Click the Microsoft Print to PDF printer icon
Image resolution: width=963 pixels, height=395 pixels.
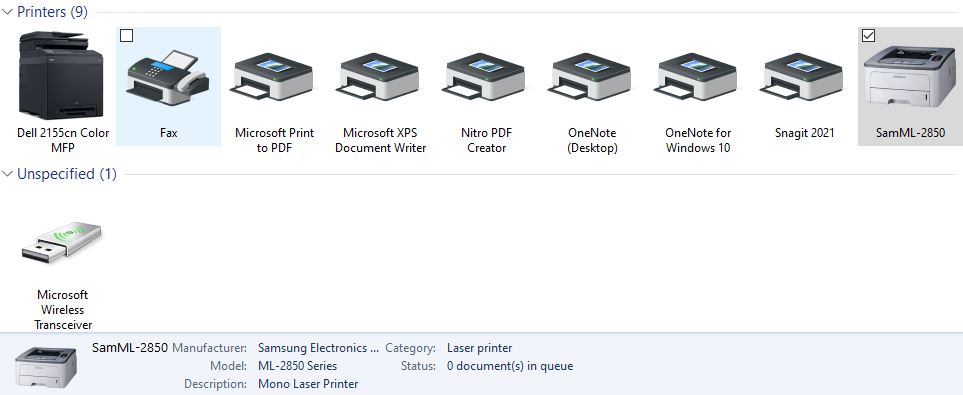(274, 77)
